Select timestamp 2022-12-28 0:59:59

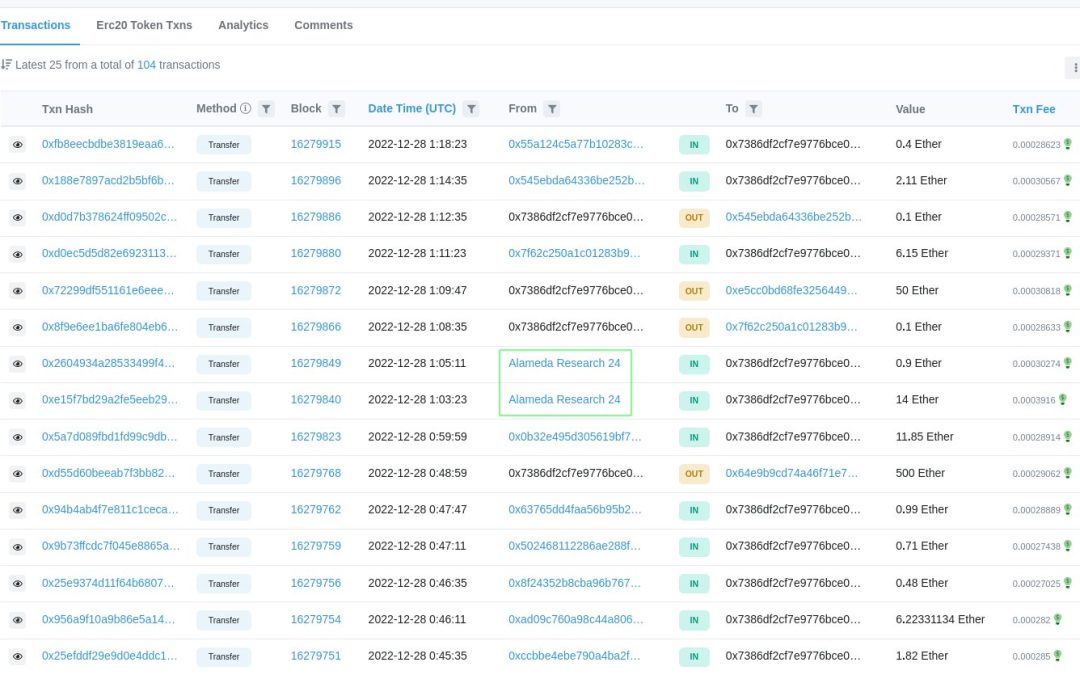point(417,437)
